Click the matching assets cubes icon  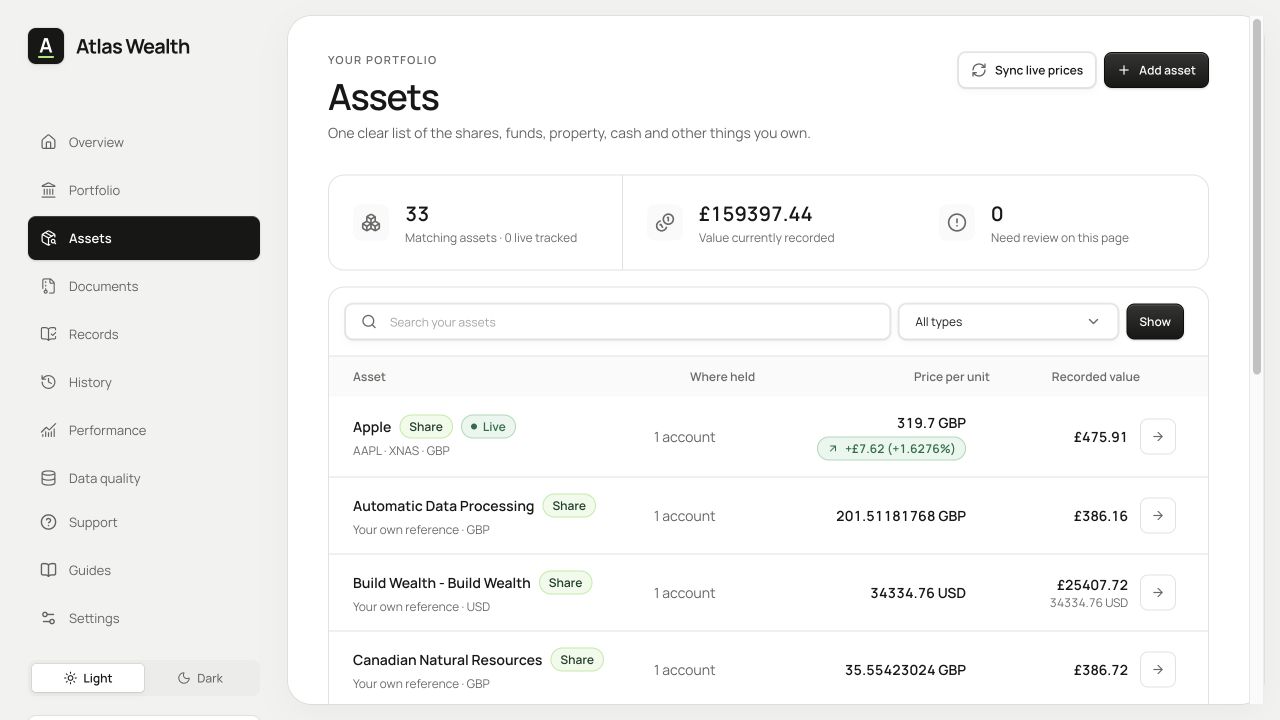[371, 222]
